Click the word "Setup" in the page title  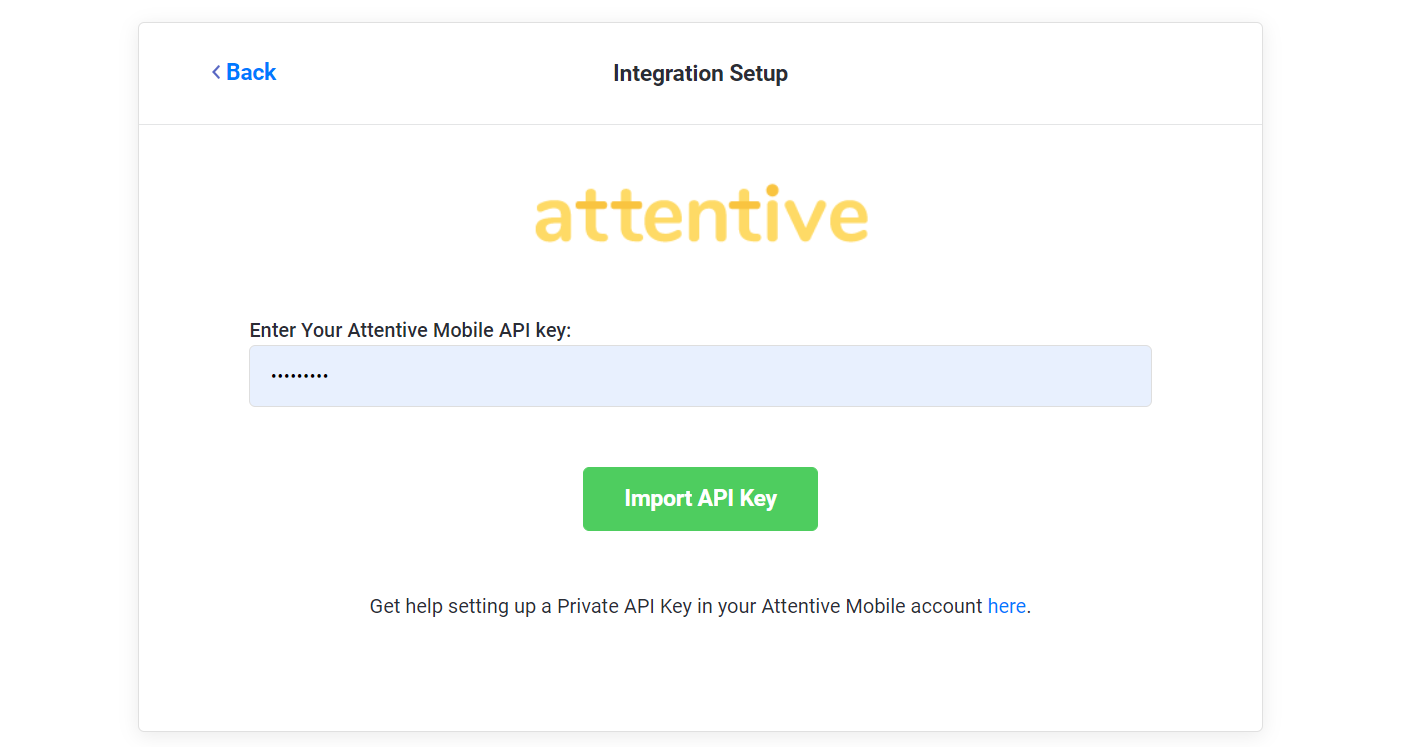759,73
